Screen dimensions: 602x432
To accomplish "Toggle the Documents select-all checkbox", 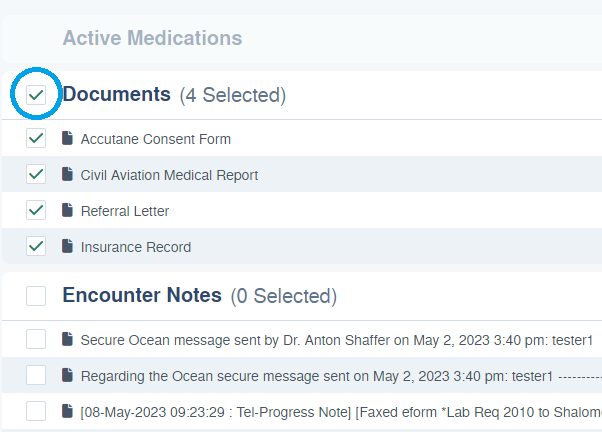I will click(37, 95).
